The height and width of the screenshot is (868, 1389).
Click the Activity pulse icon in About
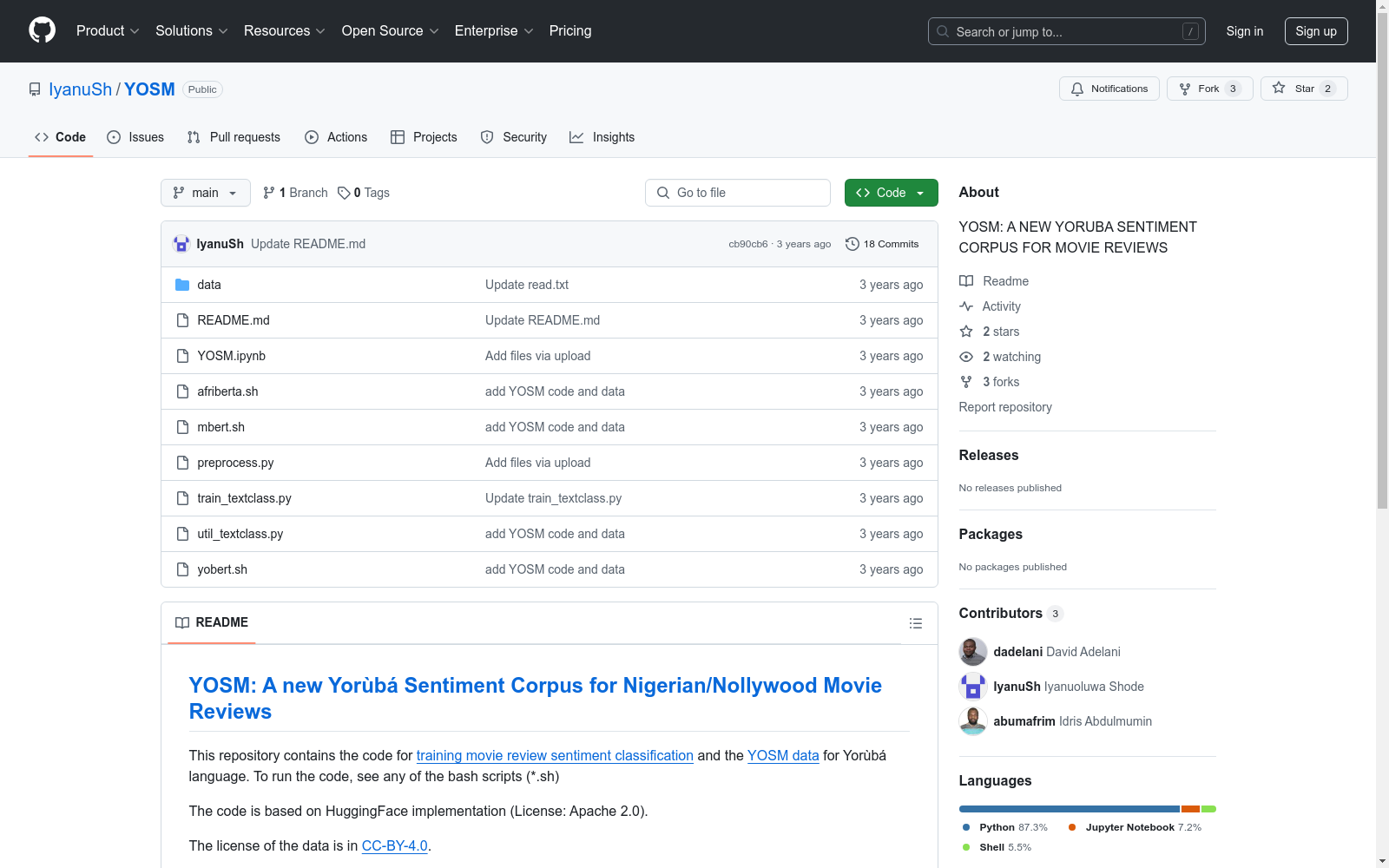[966, 306]
